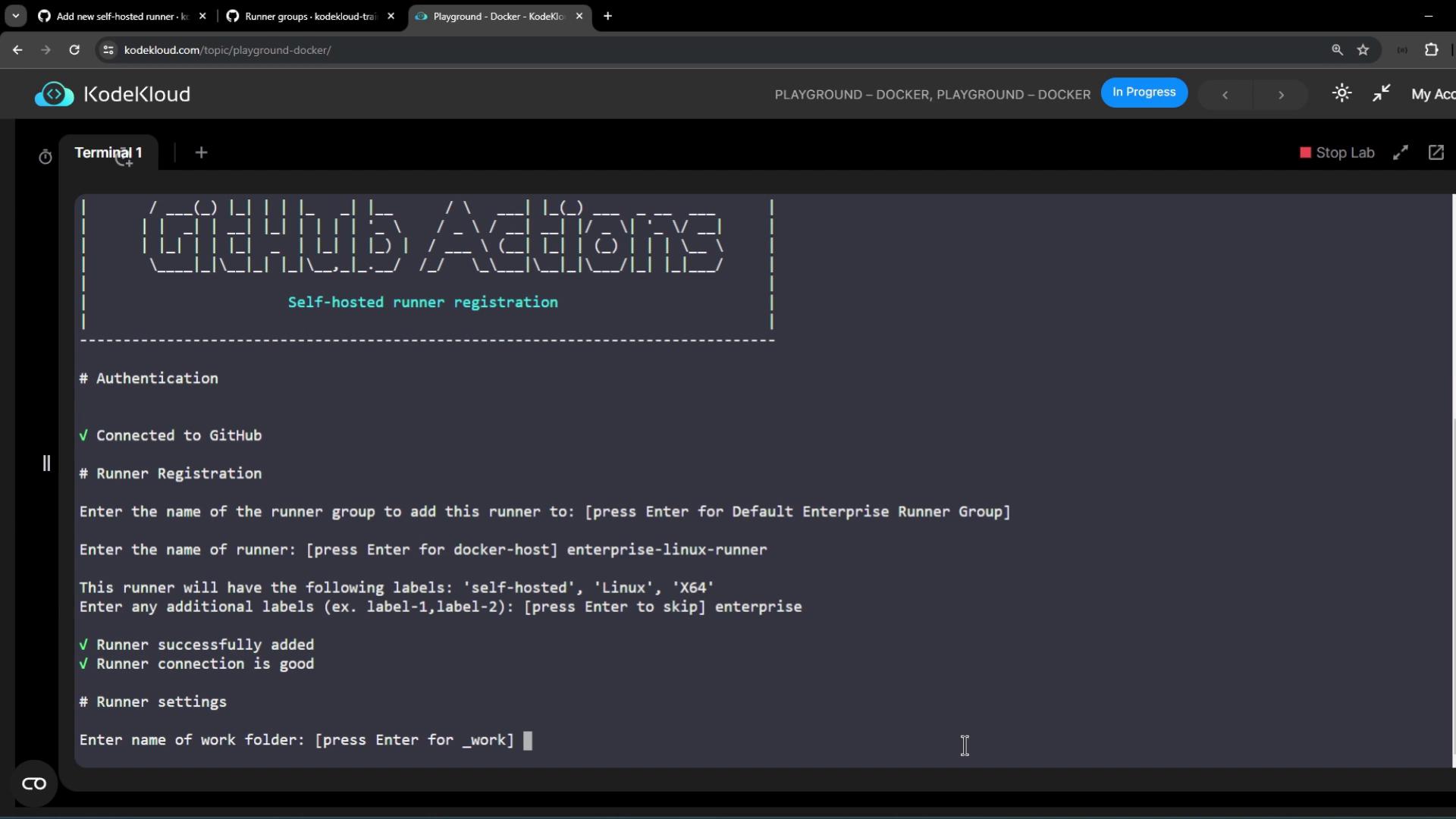Screen dimensions: 1456x819
Task: Expand terminal to fullscreen view
Action: tap(1401, 152)
